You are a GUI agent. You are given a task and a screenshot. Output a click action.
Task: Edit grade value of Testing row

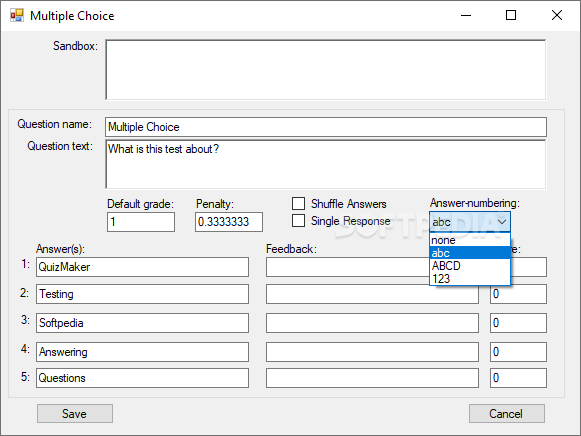click(518, 294)
